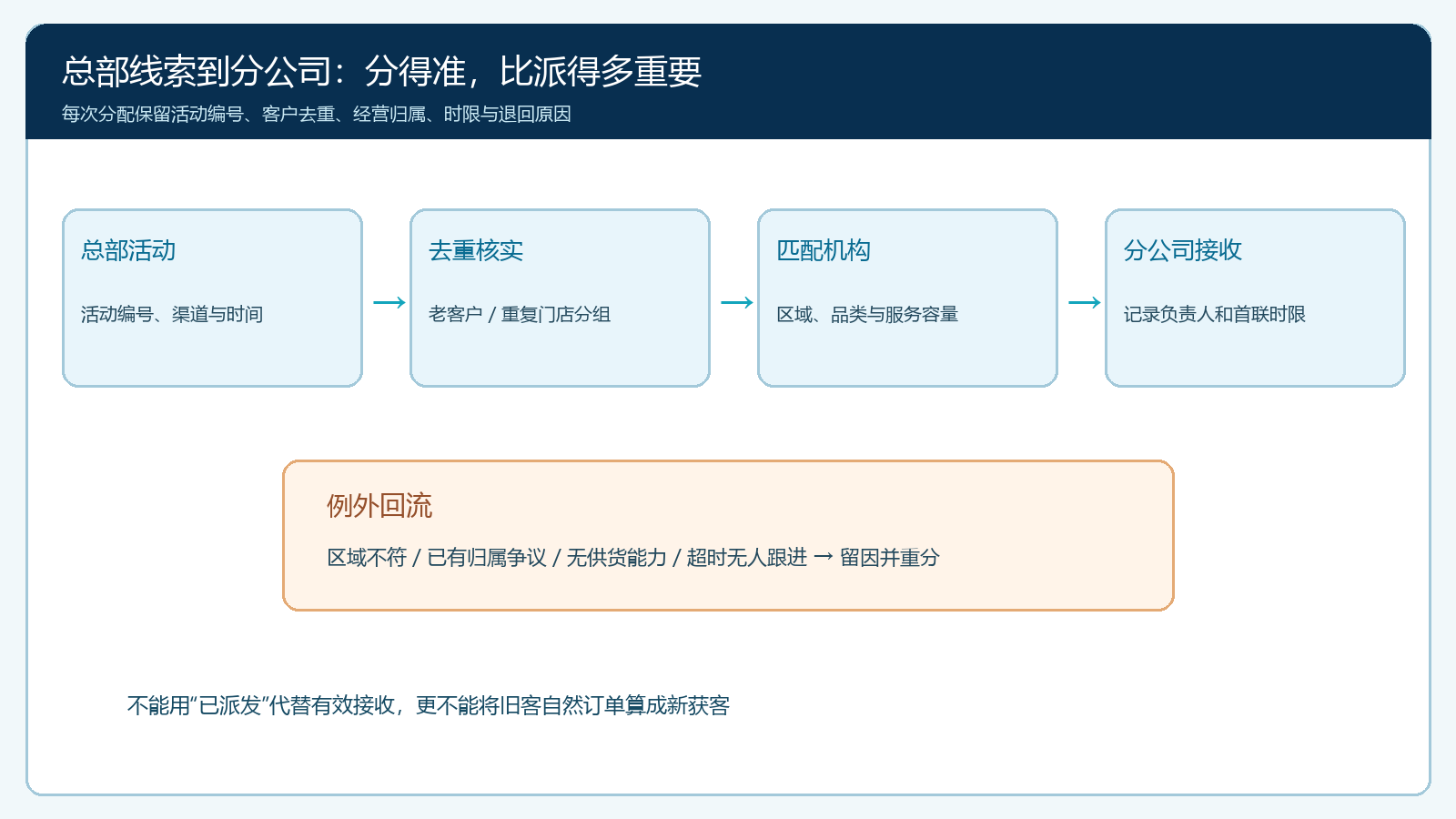Viewport: 1456px width, 819px height.
Task: Click the footer note 不能用“已派发”代替有效接收
Action: [x=429, y=705]
